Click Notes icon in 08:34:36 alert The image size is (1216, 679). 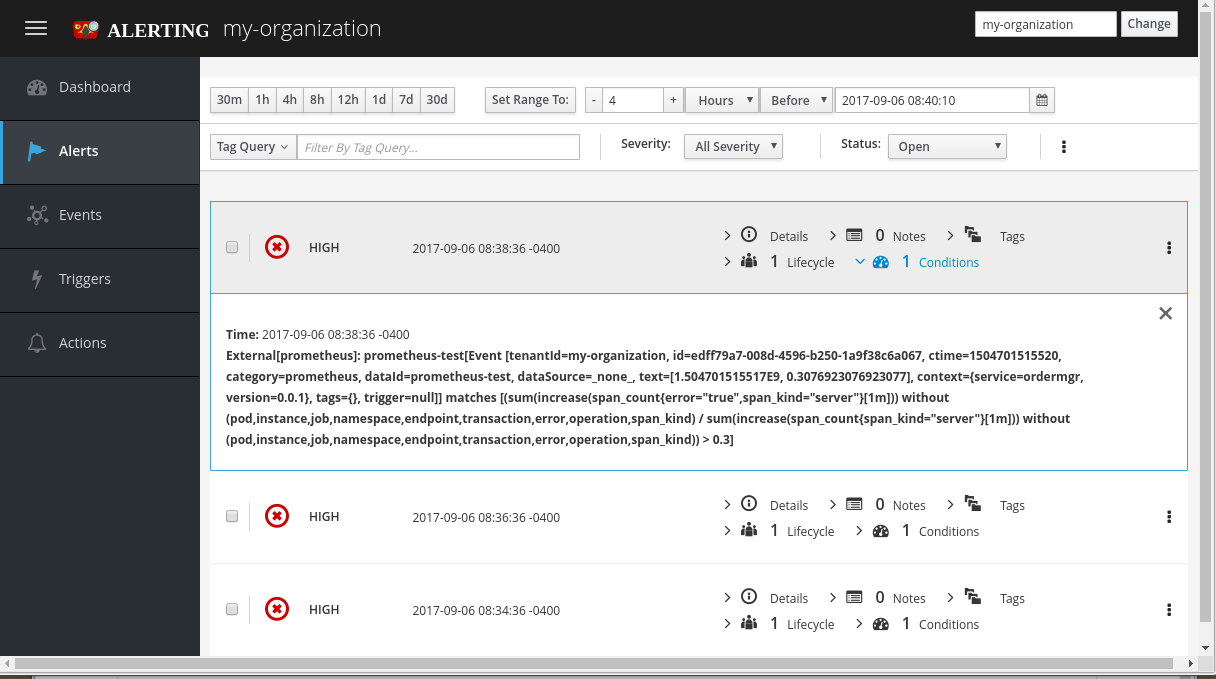[854, 597]
